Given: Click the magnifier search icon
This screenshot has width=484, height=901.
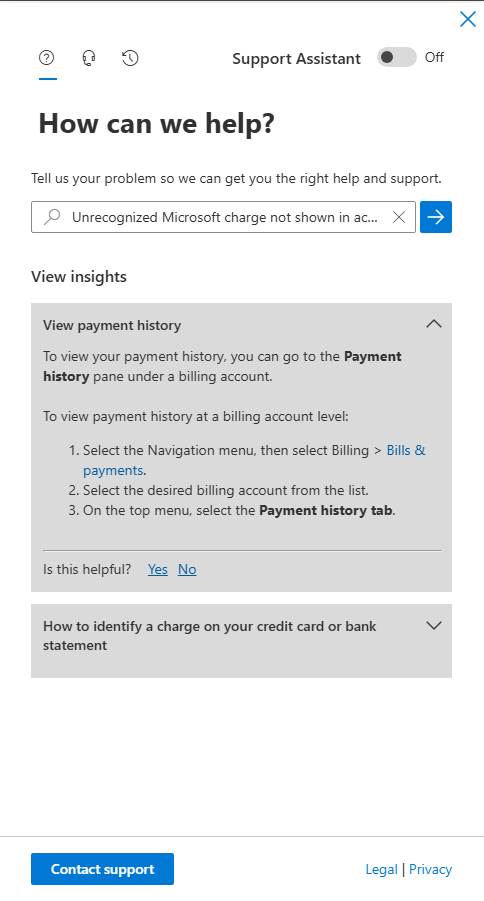Looking at the screenshot, I should click(x=52, y=217).
